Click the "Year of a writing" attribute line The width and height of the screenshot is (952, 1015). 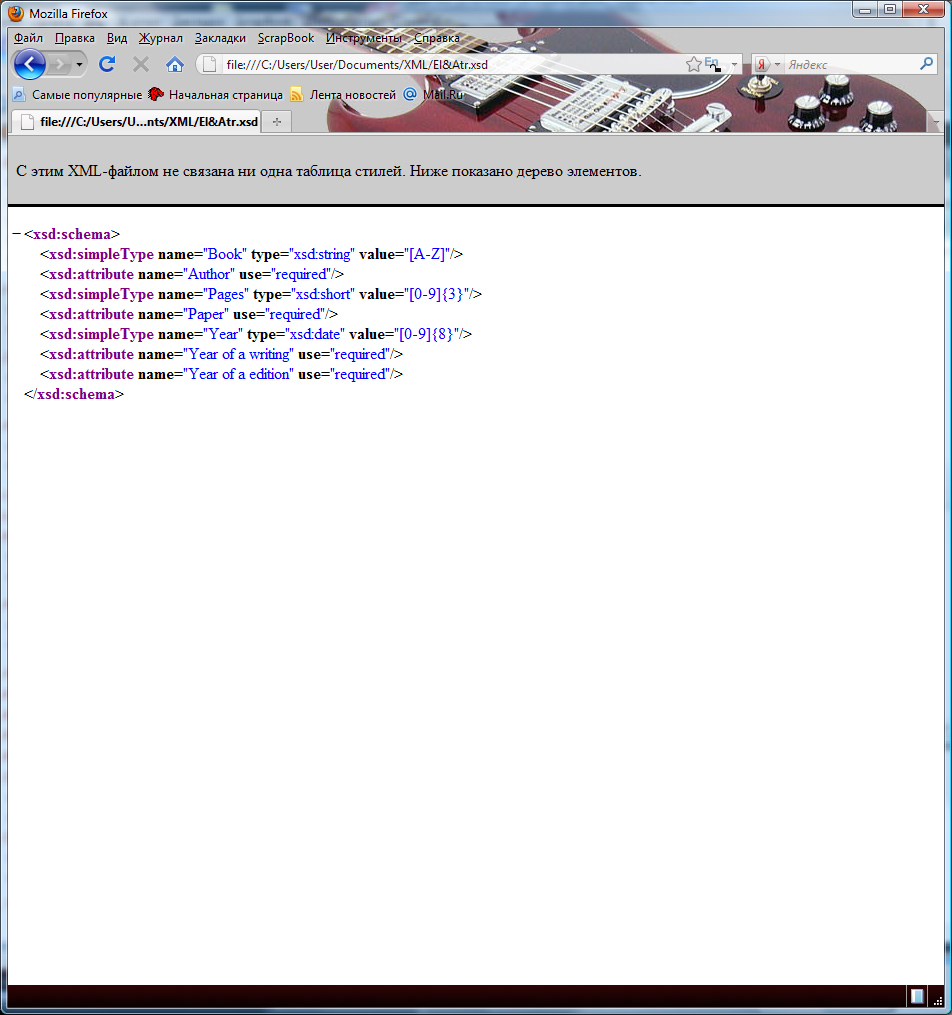click(x=221, y=354)
